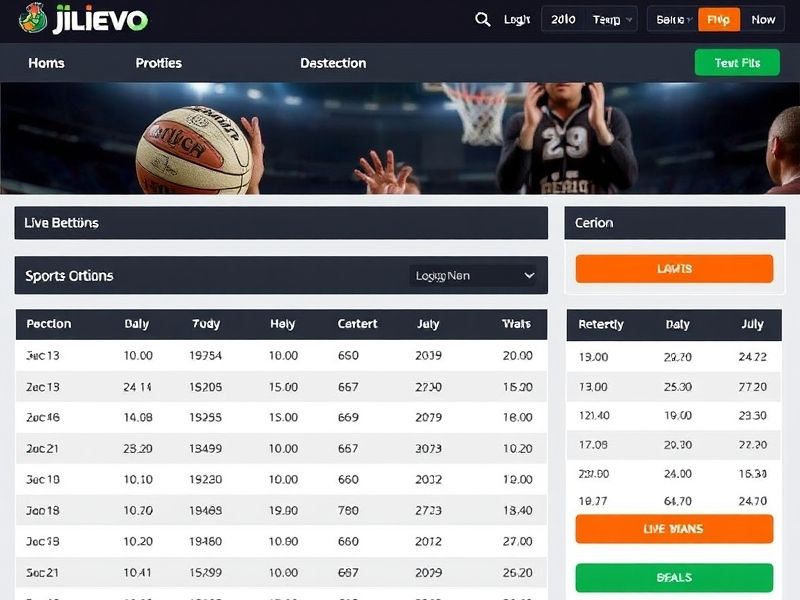Select the 26.20 cell in table
Image resolution: width=800 pixels, height=600 pixels.
[517, 572]
